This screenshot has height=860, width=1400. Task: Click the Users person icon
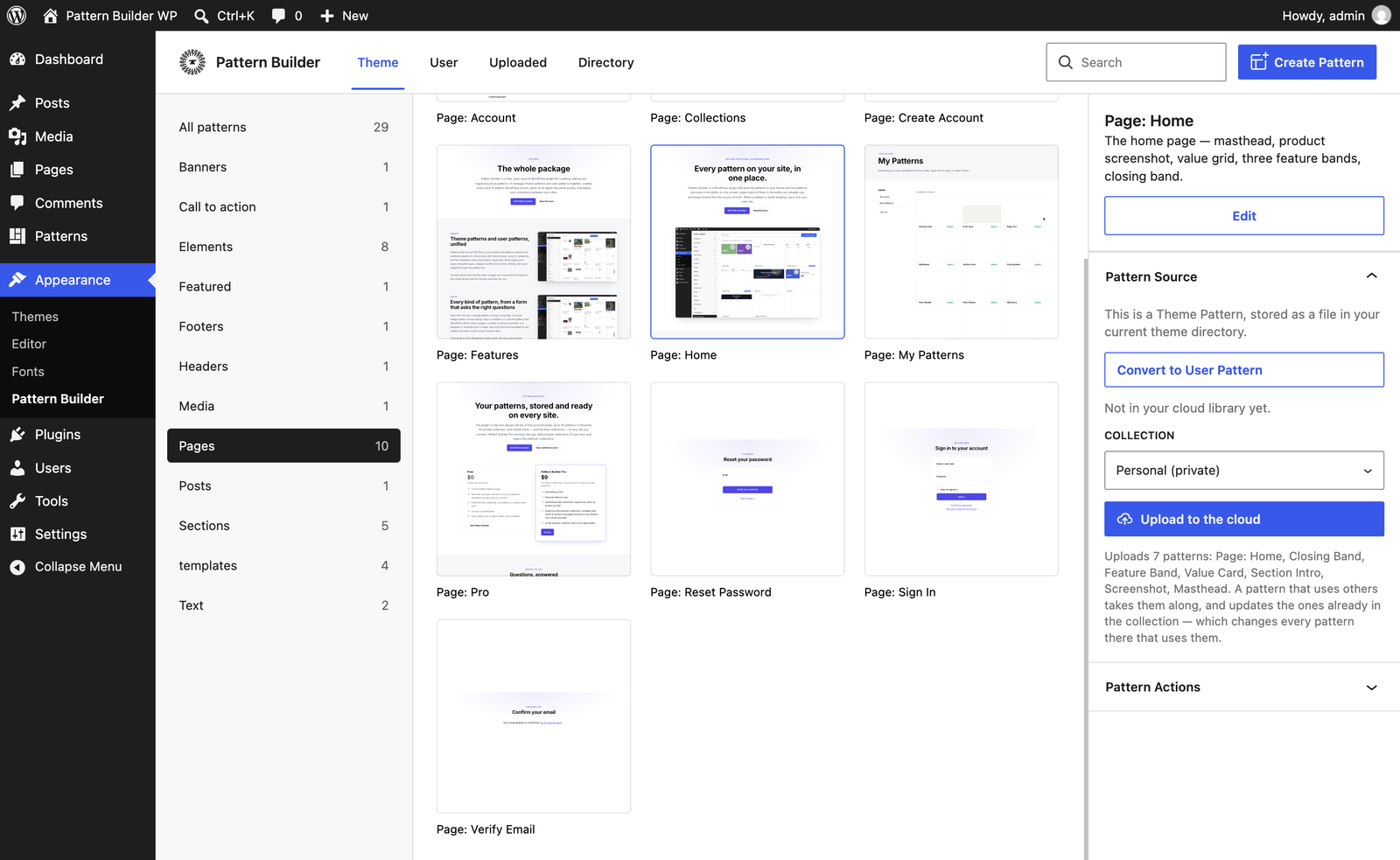[x=17, y=468]
